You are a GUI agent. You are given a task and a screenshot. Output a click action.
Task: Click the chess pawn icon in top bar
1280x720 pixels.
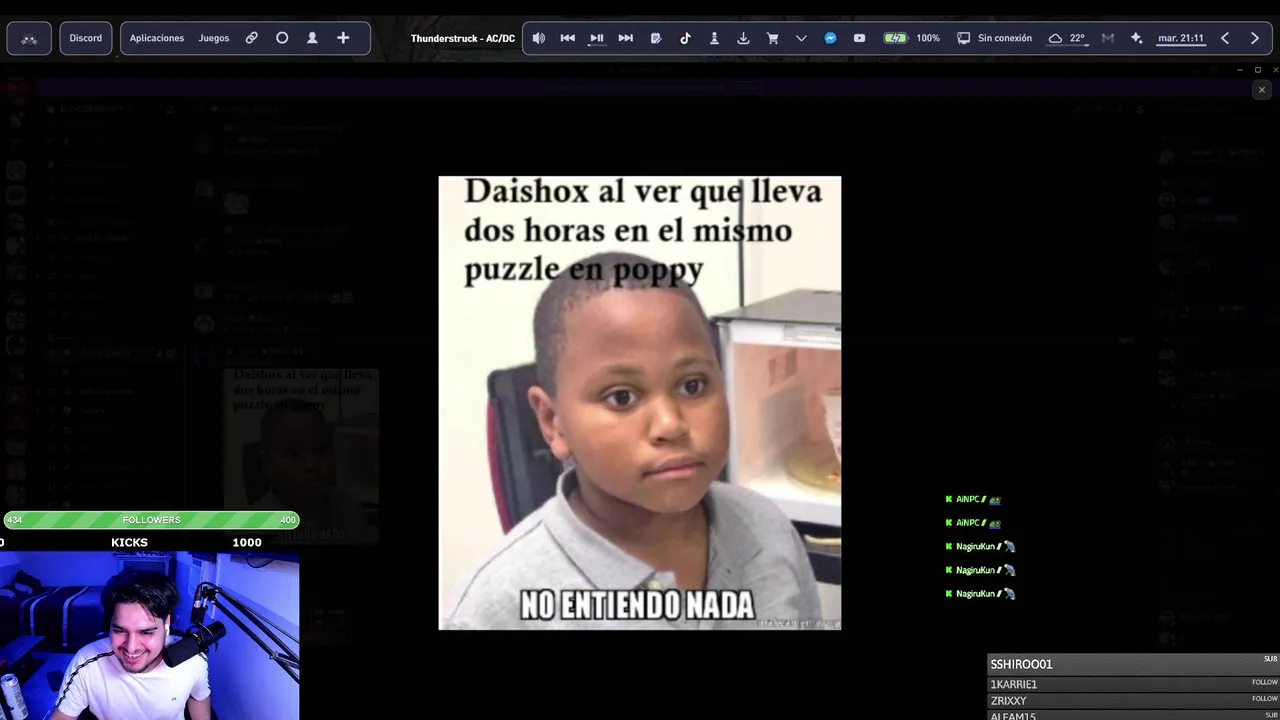pos(714,38)
